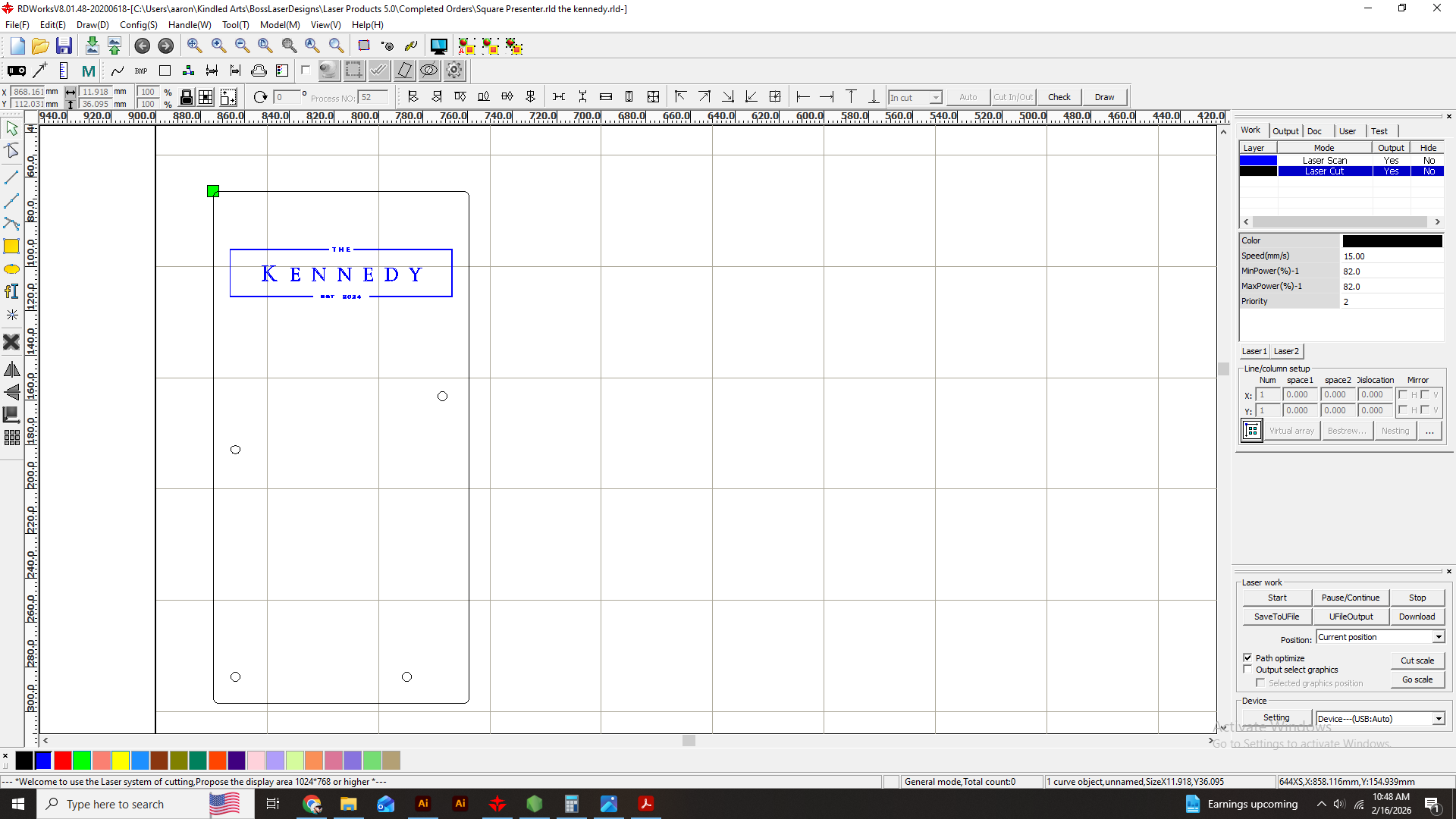Click the text tool in left sidebar
Image resolution: width=1456 pixels, height=819 pixels.
coord(11,292)
